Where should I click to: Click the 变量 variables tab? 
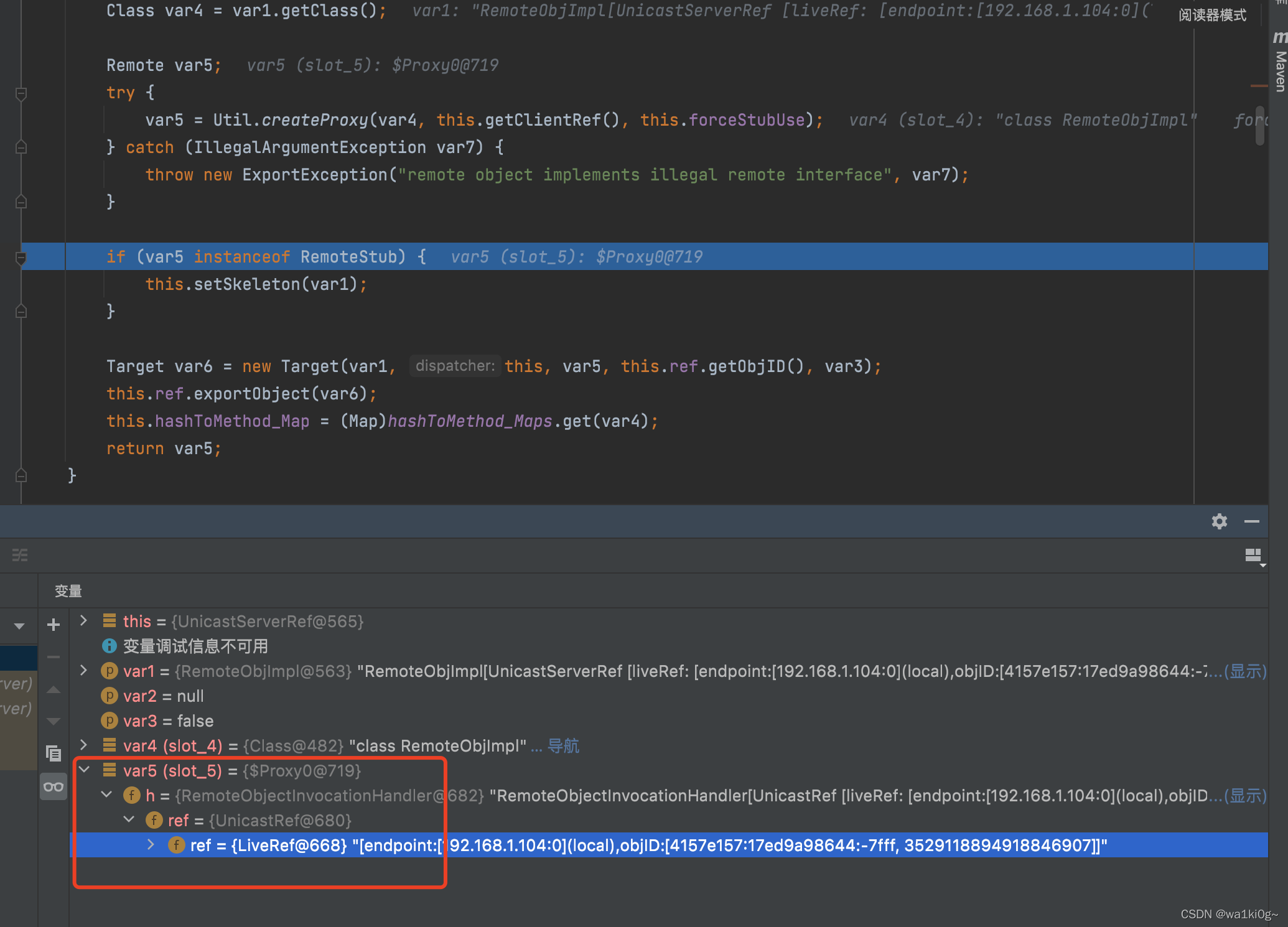click(68, 591)
